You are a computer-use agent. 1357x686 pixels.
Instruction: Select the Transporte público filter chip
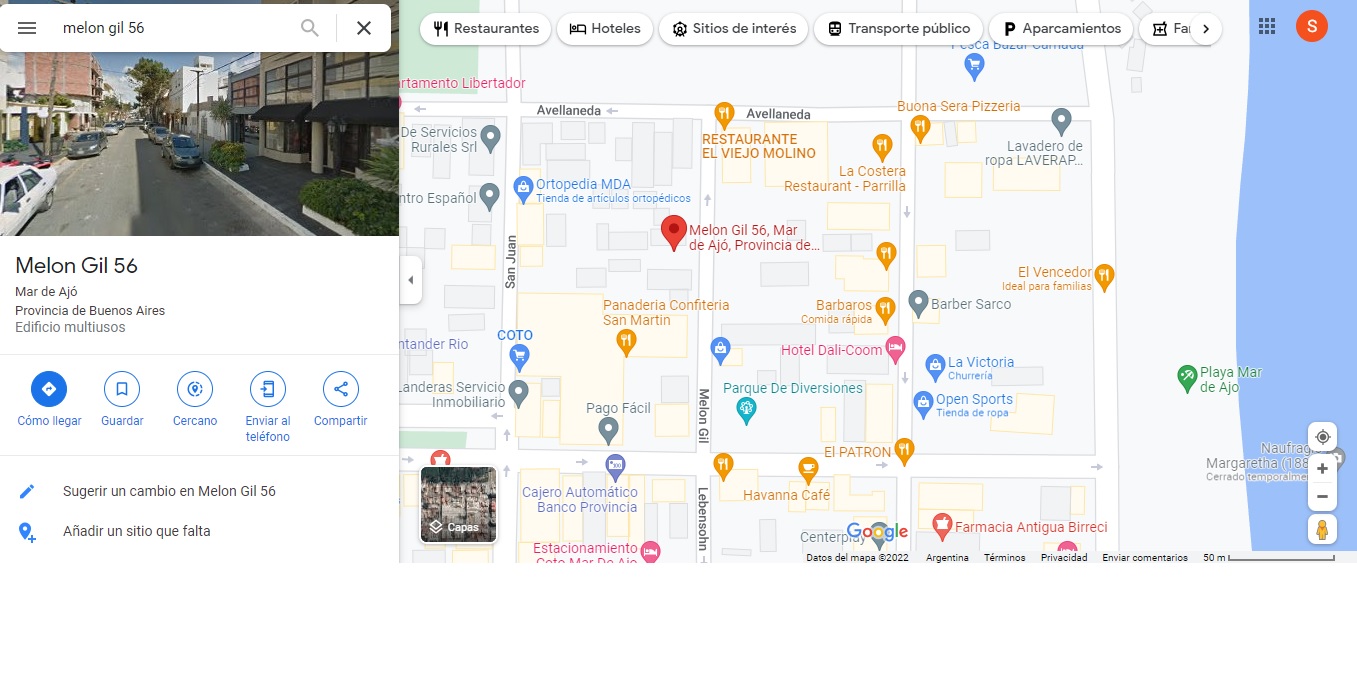(x=897, y=29)
